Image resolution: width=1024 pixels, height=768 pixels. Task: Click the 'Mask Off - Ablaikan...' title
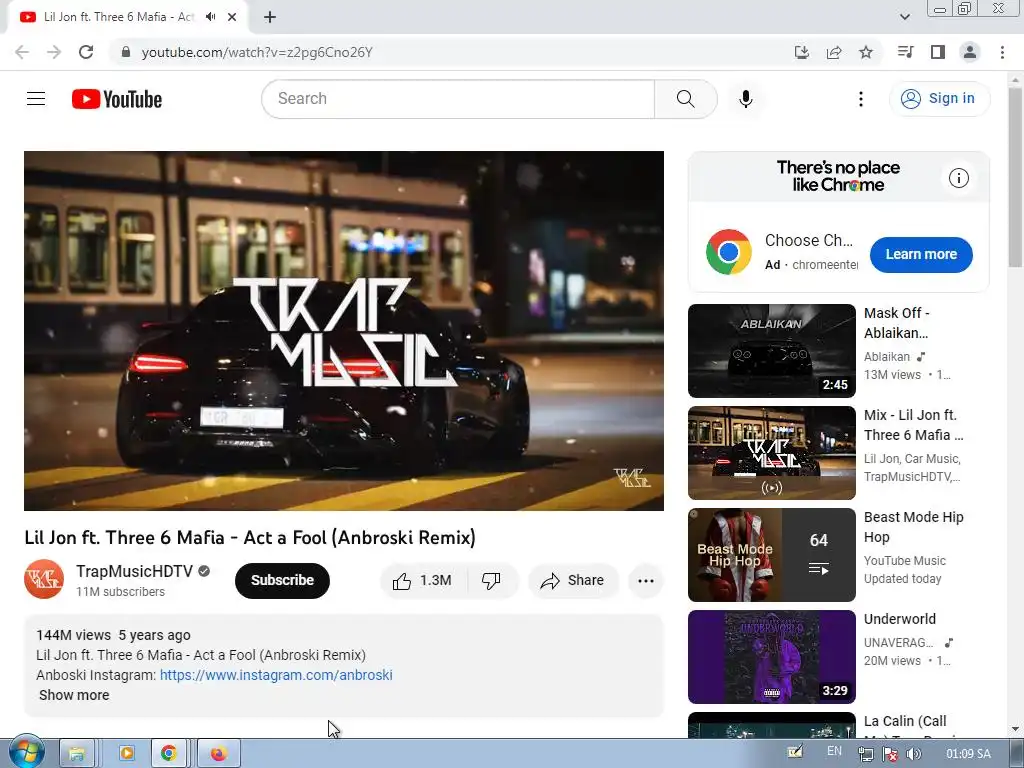tap(897, 323)
